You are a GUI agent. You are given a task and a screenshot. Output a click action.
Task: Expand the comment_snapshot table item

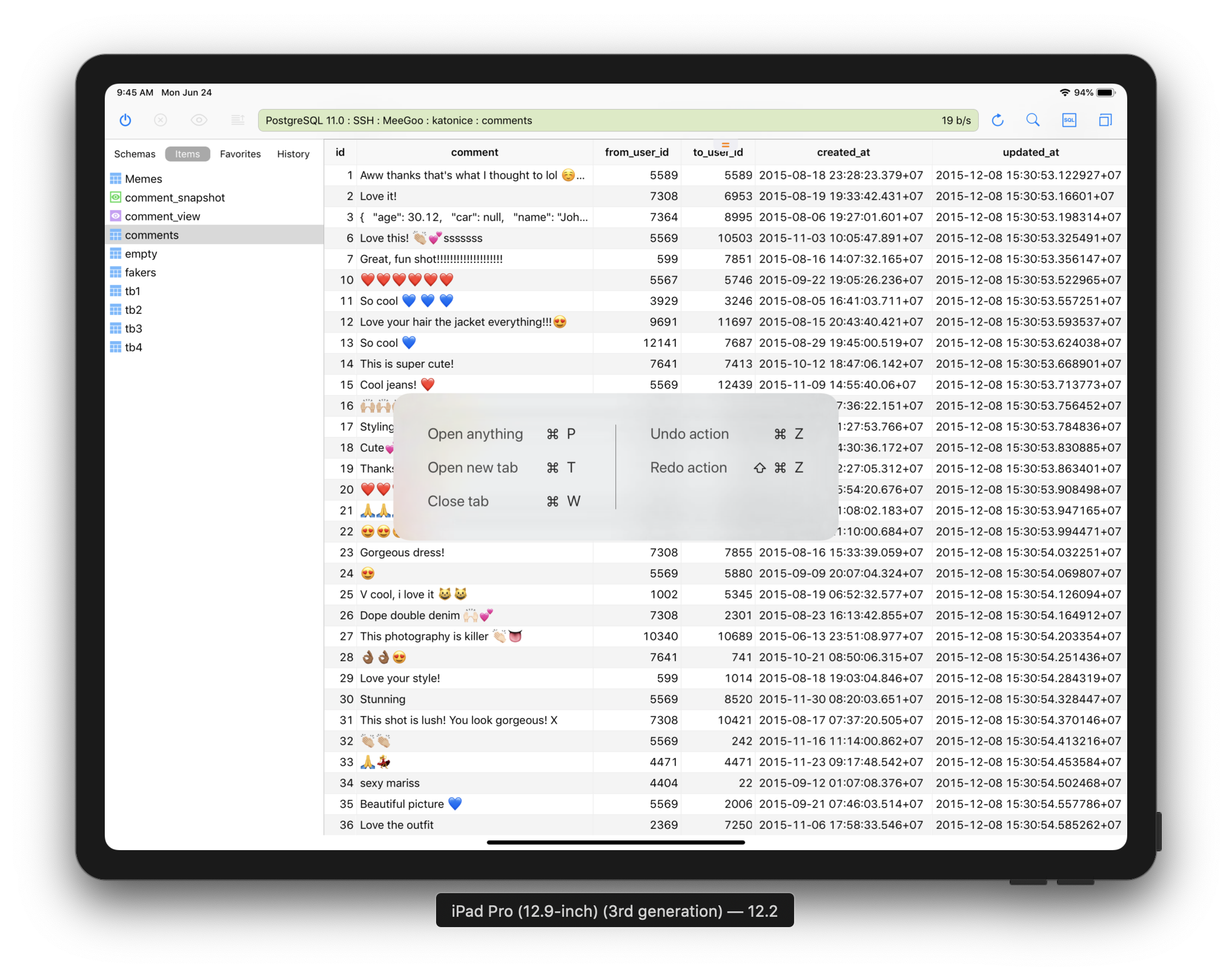pos(176,197)
